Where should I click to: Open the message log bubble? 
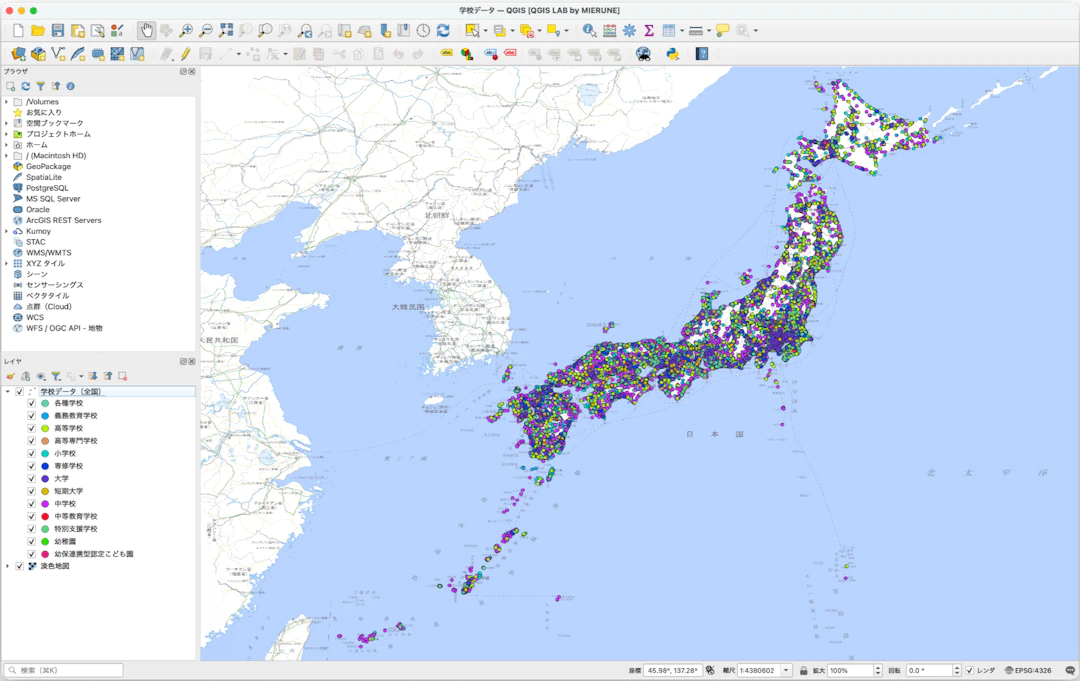(x=1070, y=670)
